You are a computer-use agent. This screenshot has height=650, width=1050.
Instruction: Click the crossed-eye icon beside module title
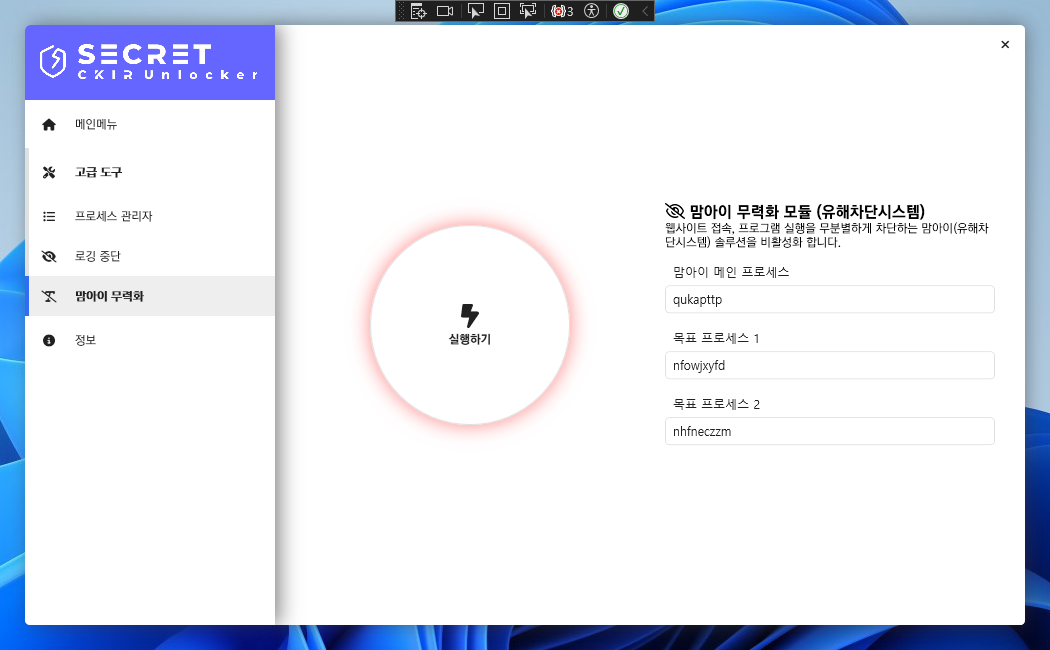(x=674, y=212)
